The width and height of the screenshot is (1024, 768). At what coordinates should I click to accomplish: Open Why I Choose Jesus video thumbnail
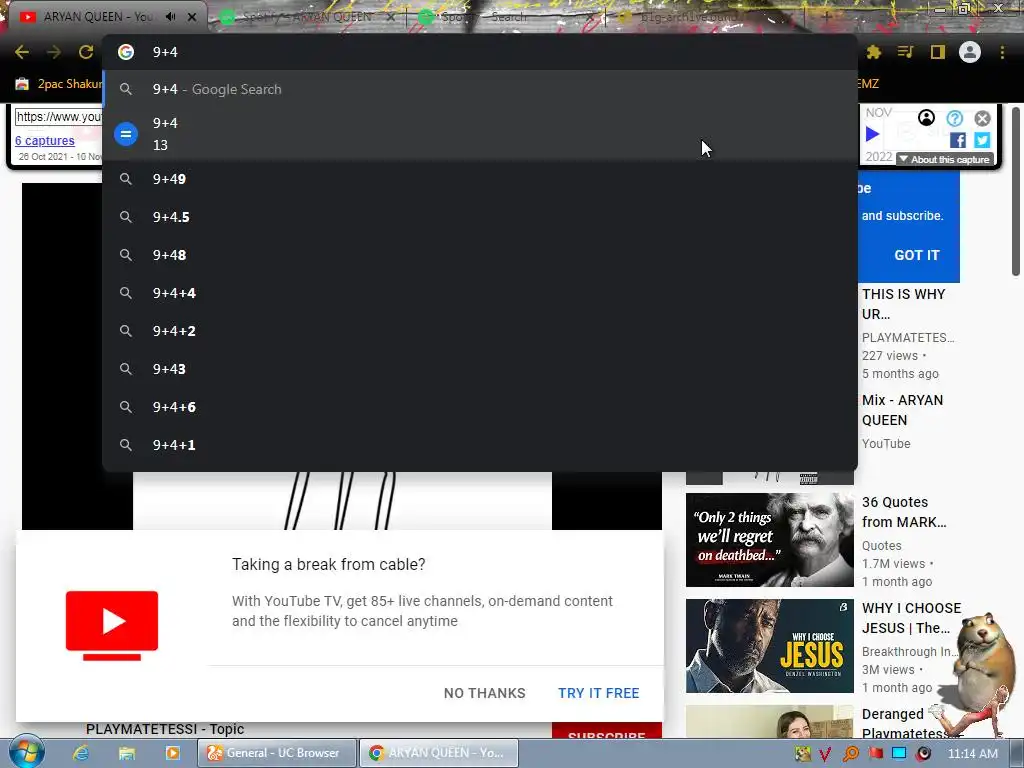pos(769,646)
